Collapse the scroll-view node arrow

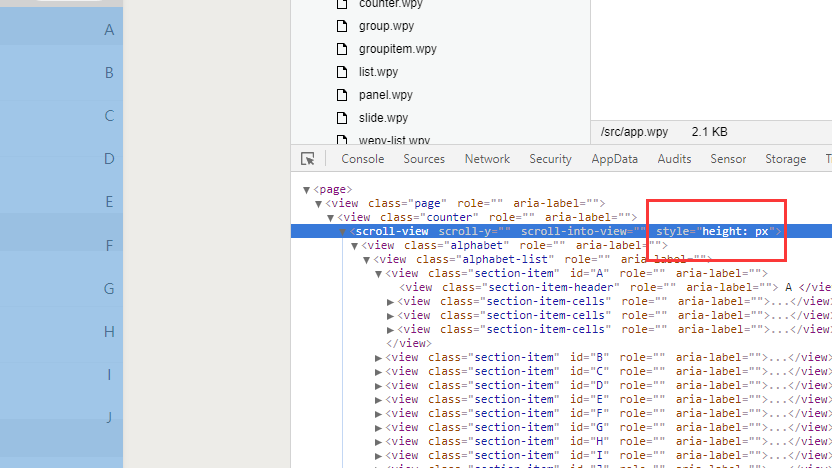coord(342,232)
